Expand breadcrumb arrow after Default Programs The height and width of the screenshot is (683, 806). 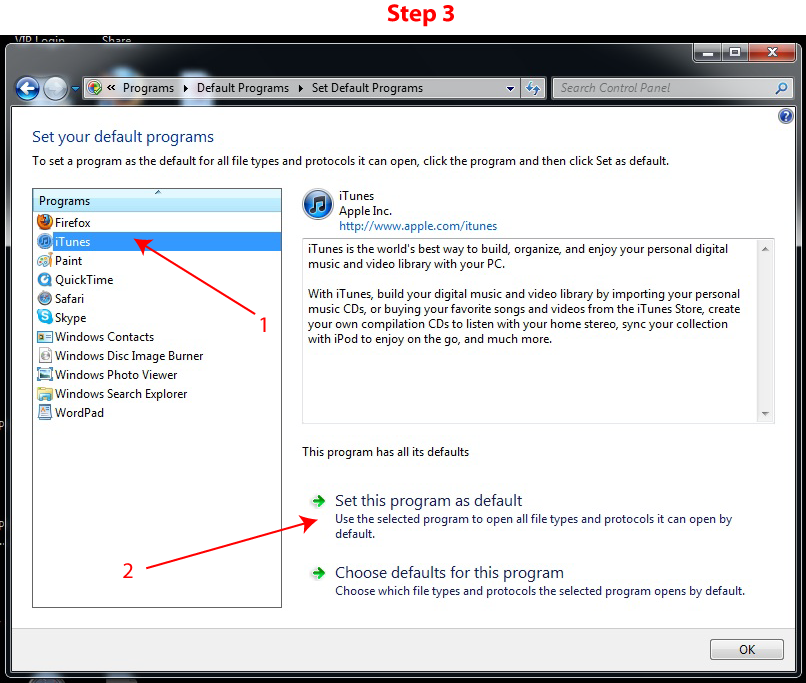tap(301, 88)
